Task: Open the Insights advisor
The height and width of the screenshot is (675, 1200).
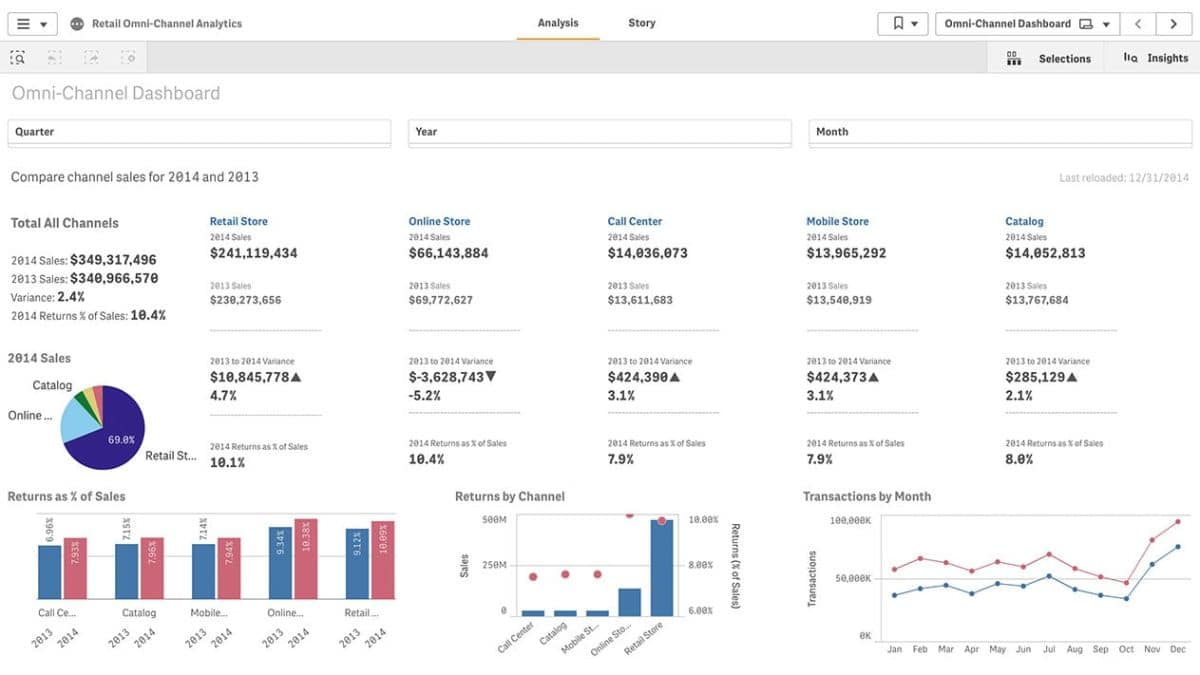Action: (1155, 58)
